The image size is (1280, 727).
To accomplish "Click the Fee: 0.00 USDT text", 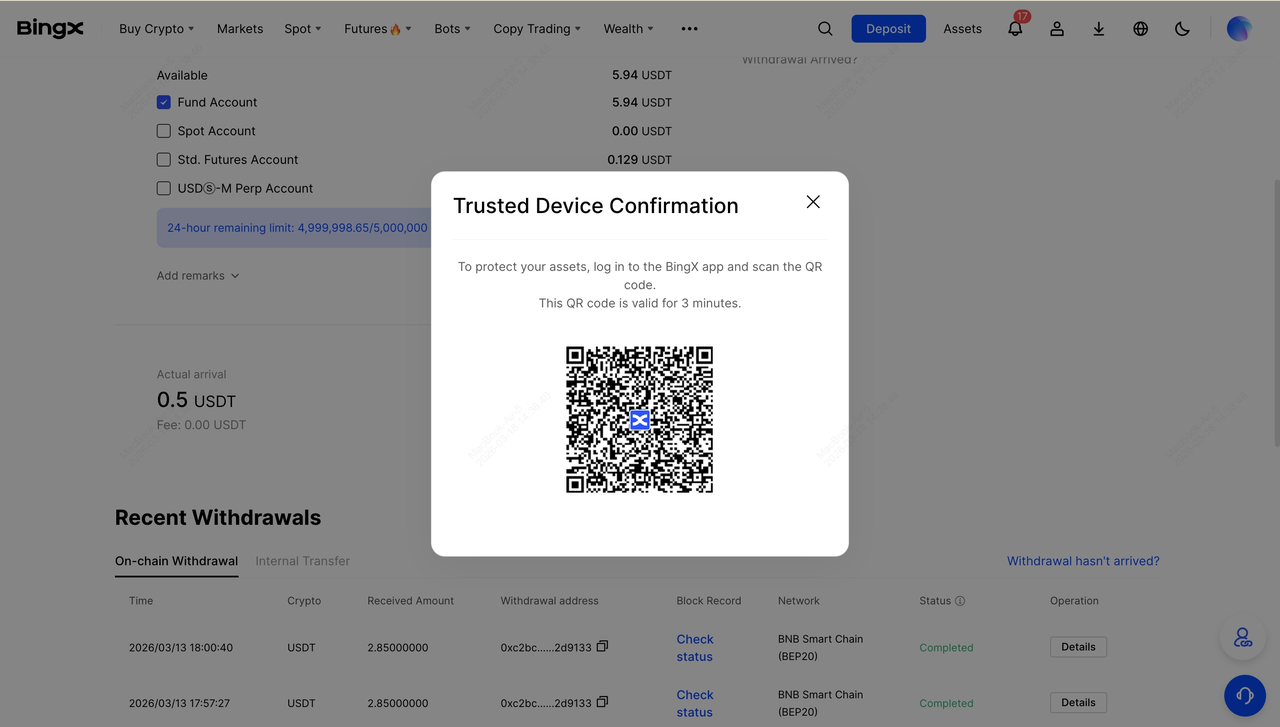I will click(x=201, y=425).
